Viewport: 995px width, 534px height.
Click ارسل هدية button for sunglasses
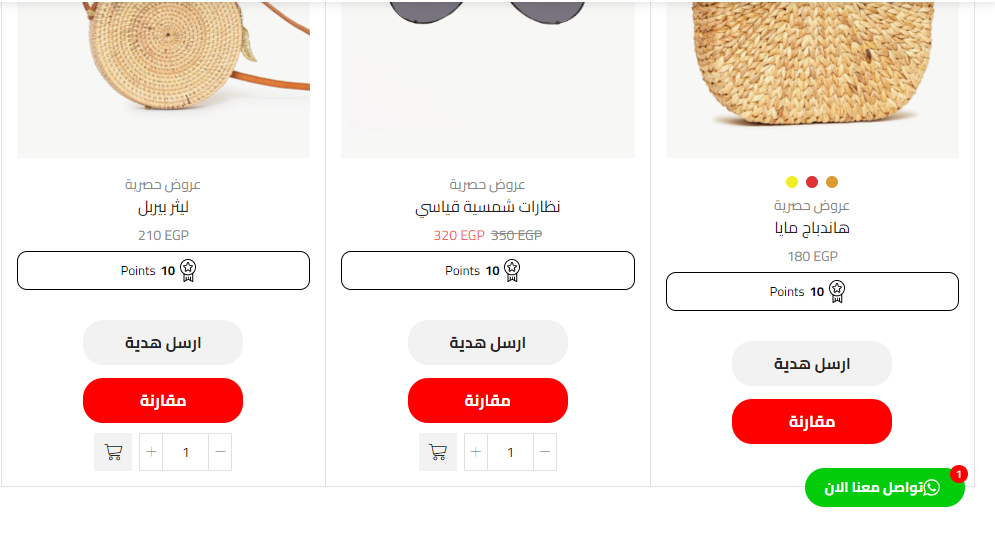[488, 342]
